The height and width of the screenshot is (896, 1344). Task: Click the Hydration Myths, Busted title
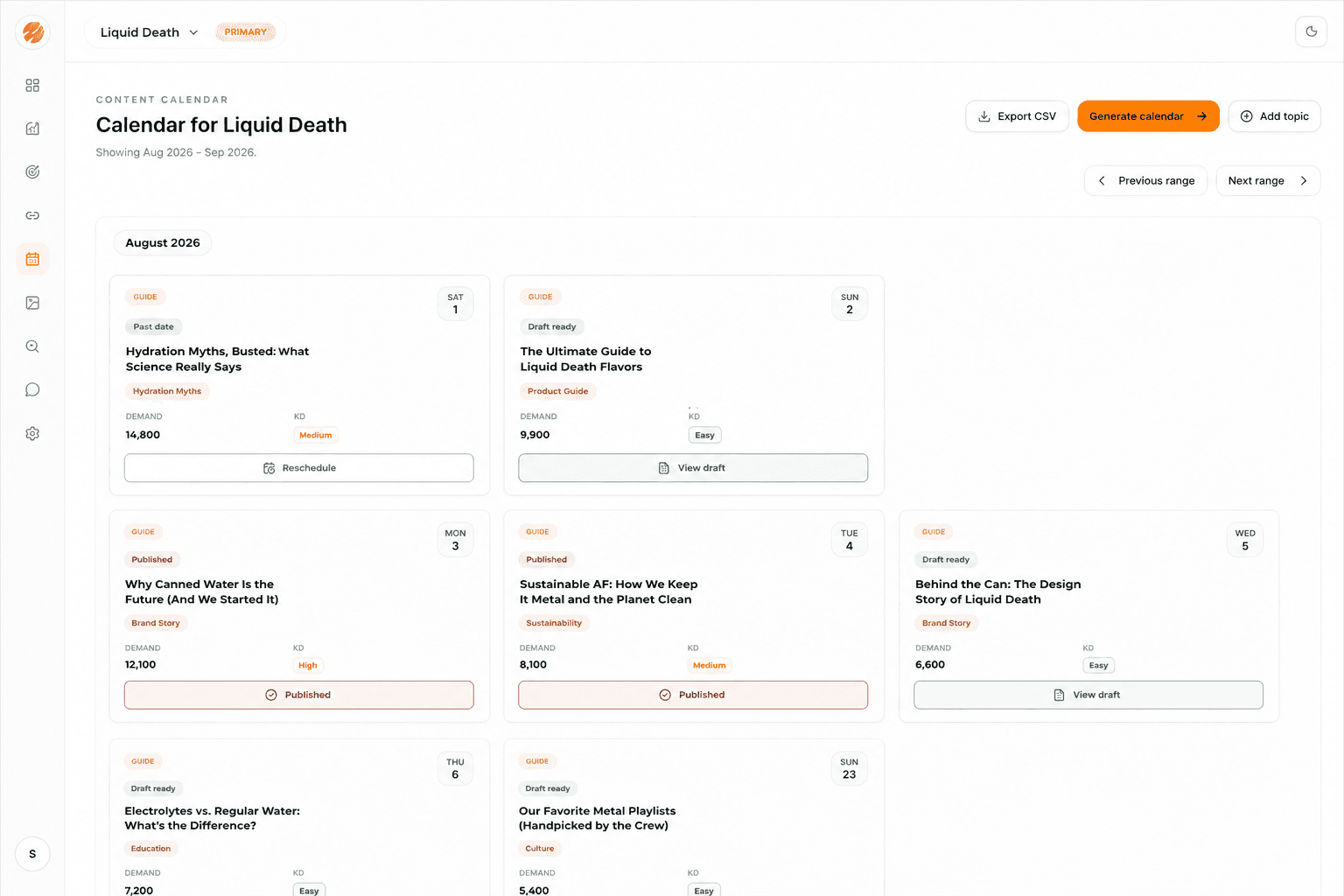(x=217, y=359)
